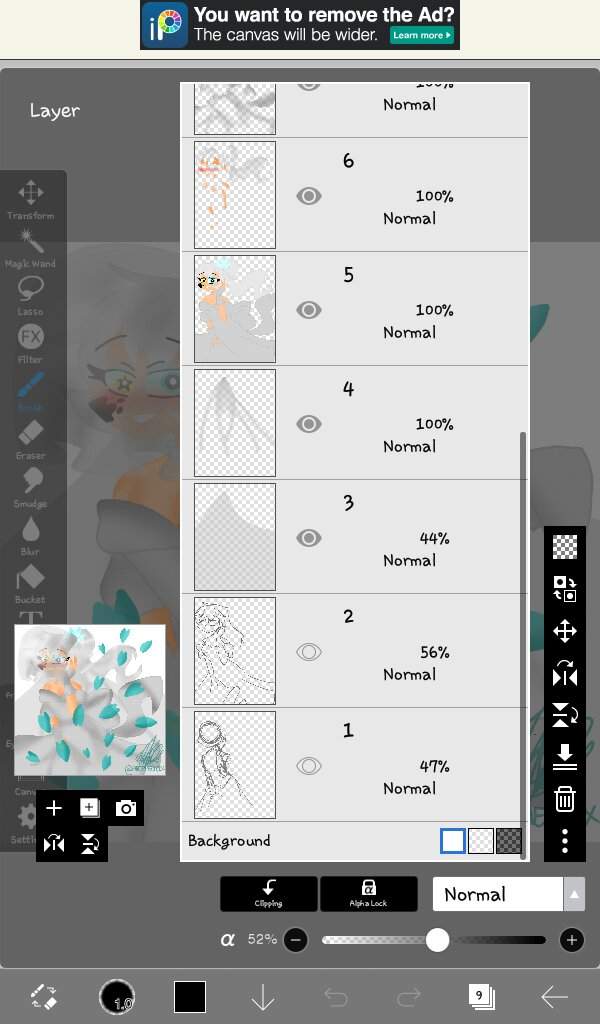Open the Normal blend mode dropdown
Screen dimensions: 600x1024
[x=497, y=894]
